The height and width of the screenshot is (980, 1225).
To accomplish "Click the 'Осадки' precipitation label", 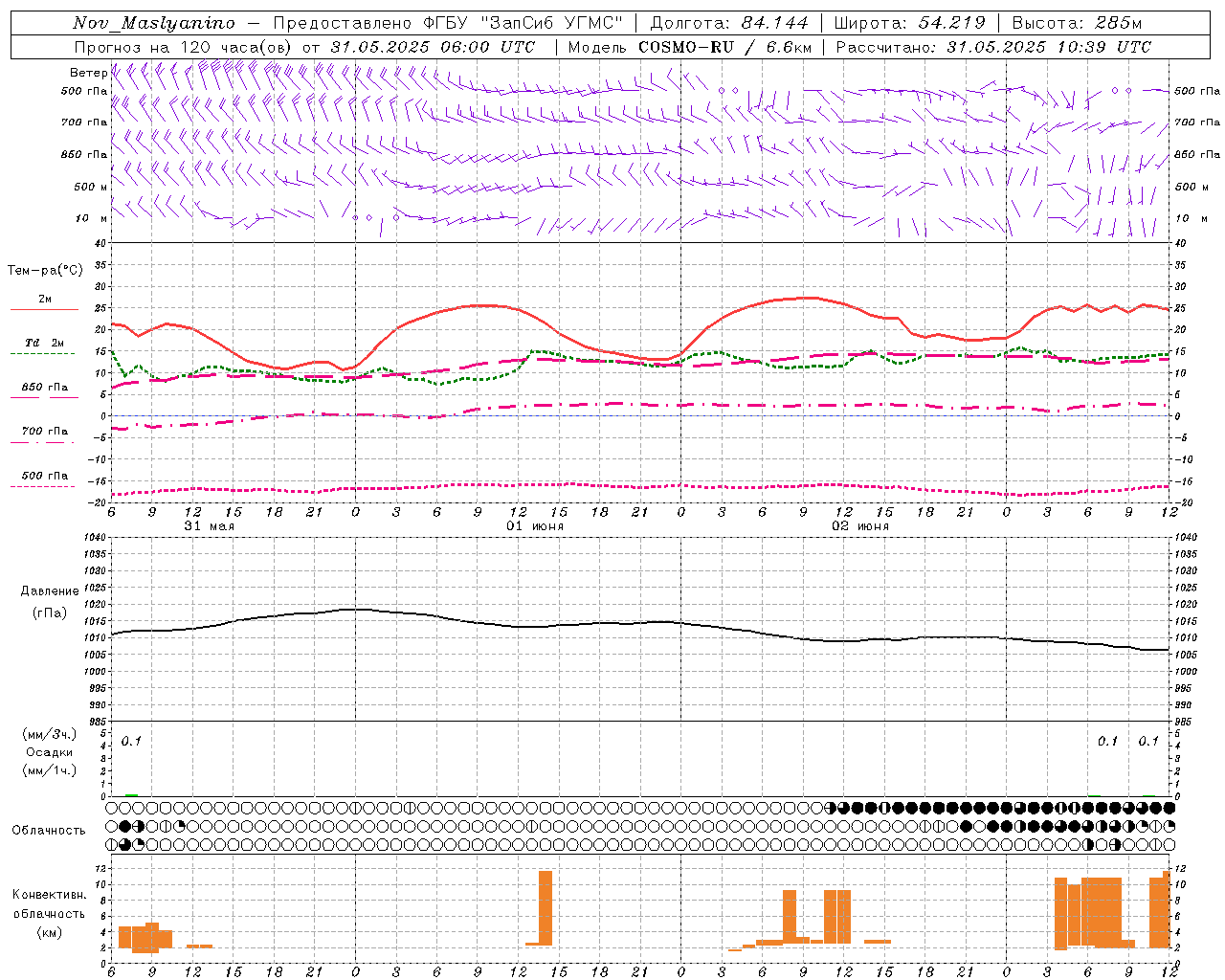I will pyautogui.click(x=50, y=752).
